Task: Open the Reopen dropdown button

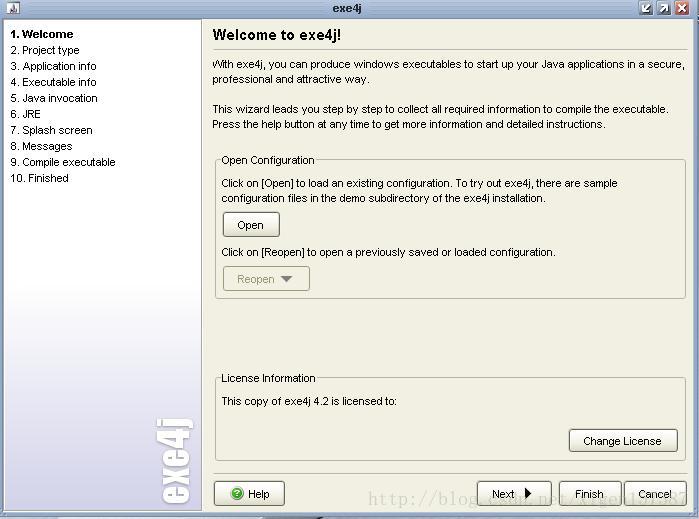Action: 266,279
